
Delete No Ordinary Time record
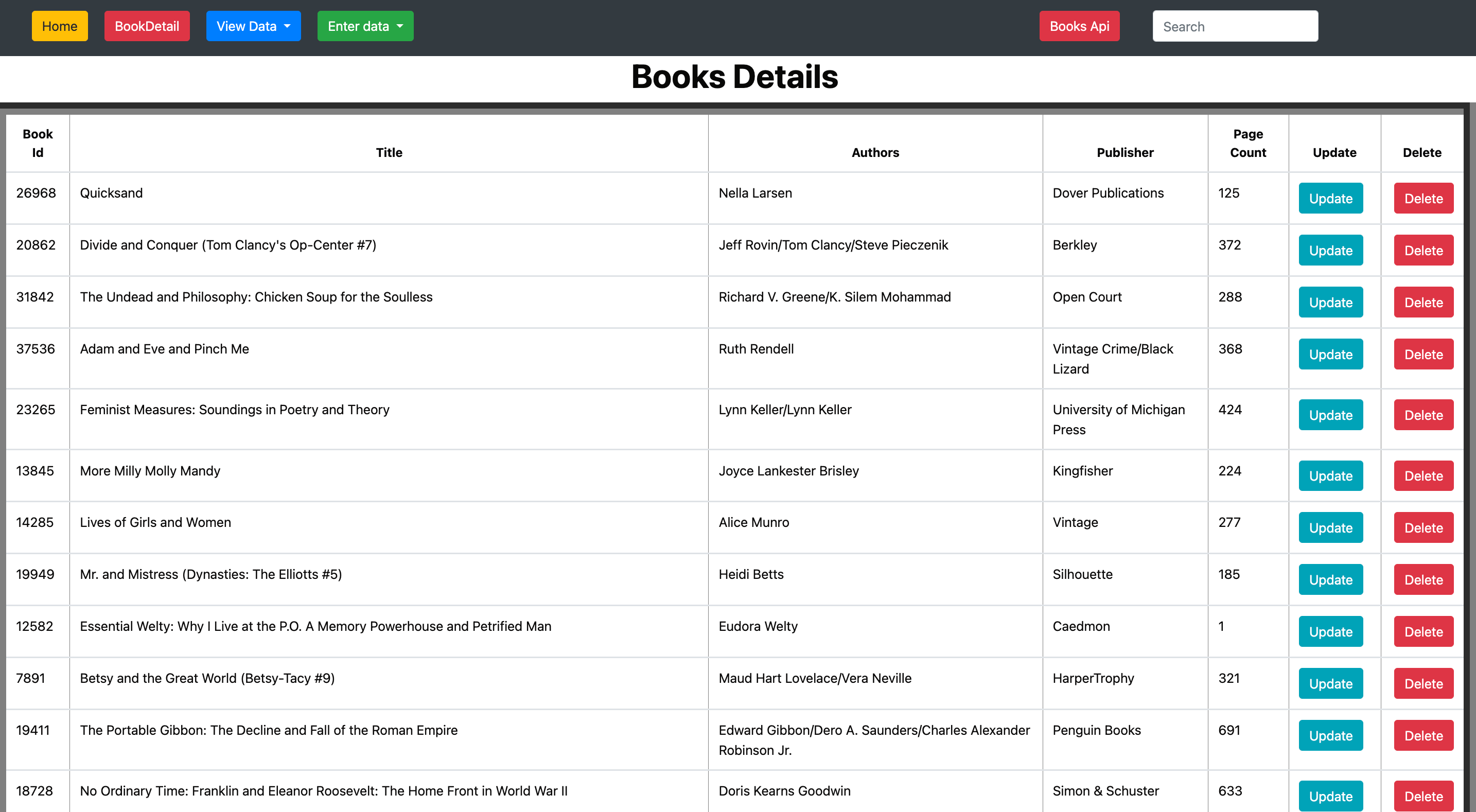1424,796
